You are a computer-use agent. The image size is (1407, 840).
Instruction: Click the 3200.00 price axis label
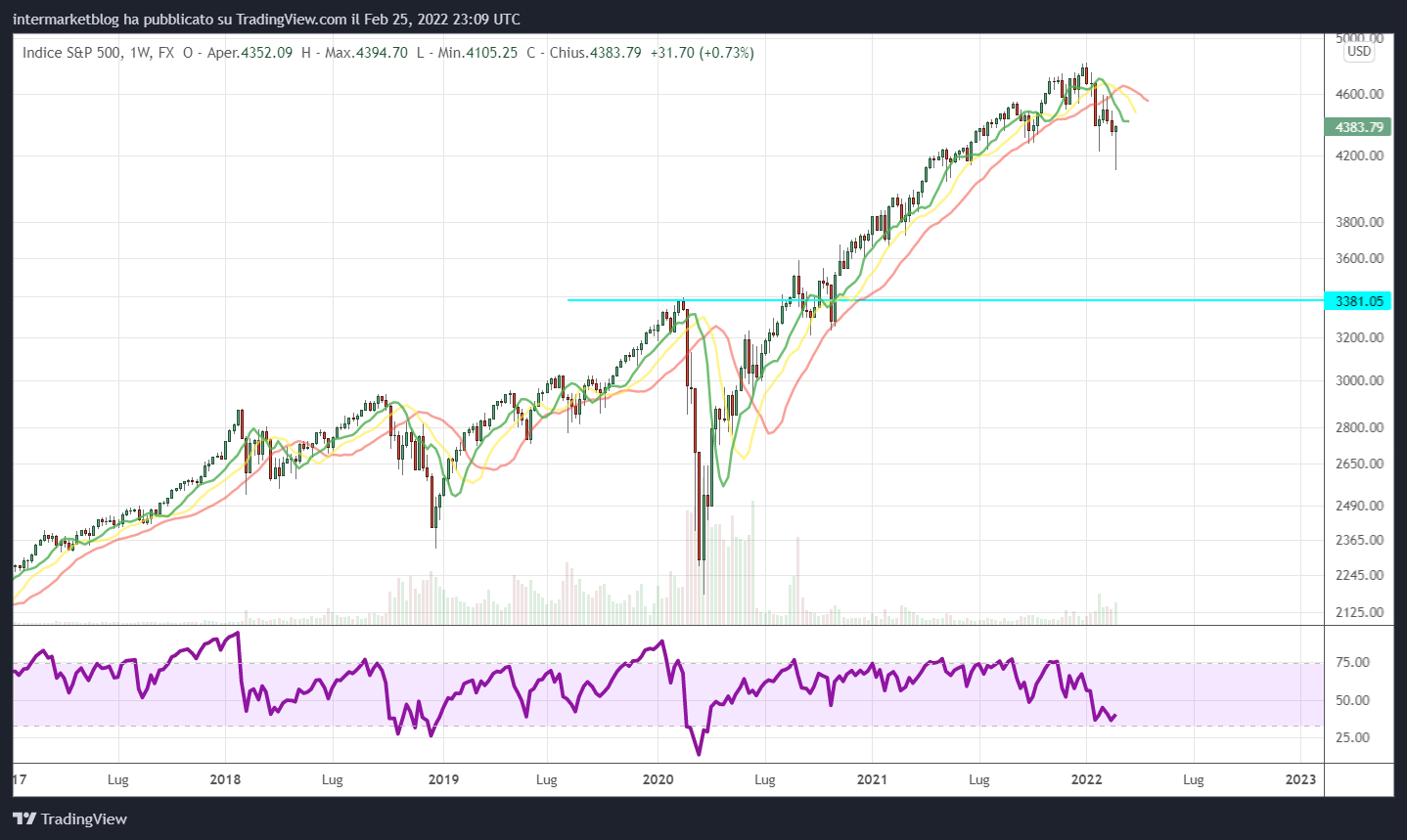pos(1359,337)
